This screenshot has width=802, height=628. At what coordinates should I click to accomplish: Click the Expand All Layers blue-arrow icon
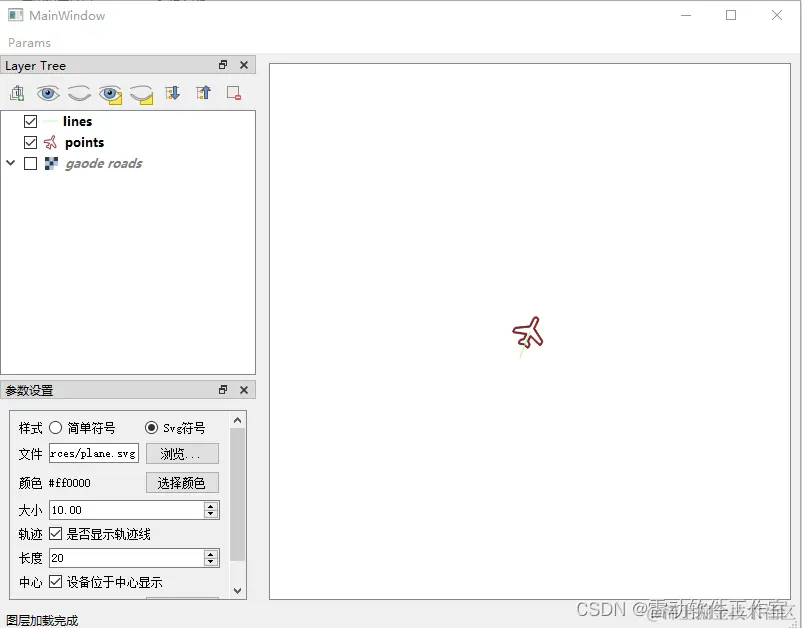(x=172, y=92)
